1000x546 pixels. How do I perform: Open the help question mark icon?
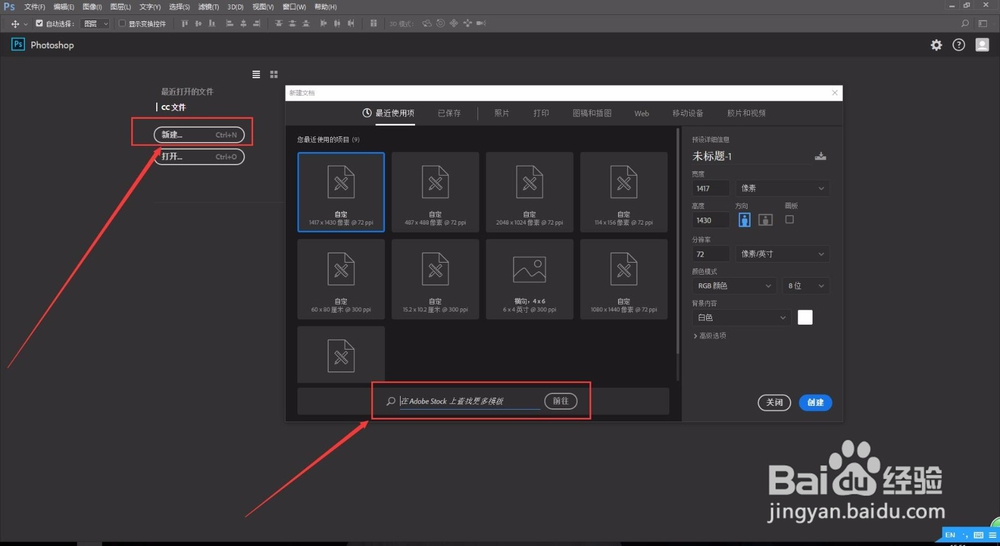(959, 45)
